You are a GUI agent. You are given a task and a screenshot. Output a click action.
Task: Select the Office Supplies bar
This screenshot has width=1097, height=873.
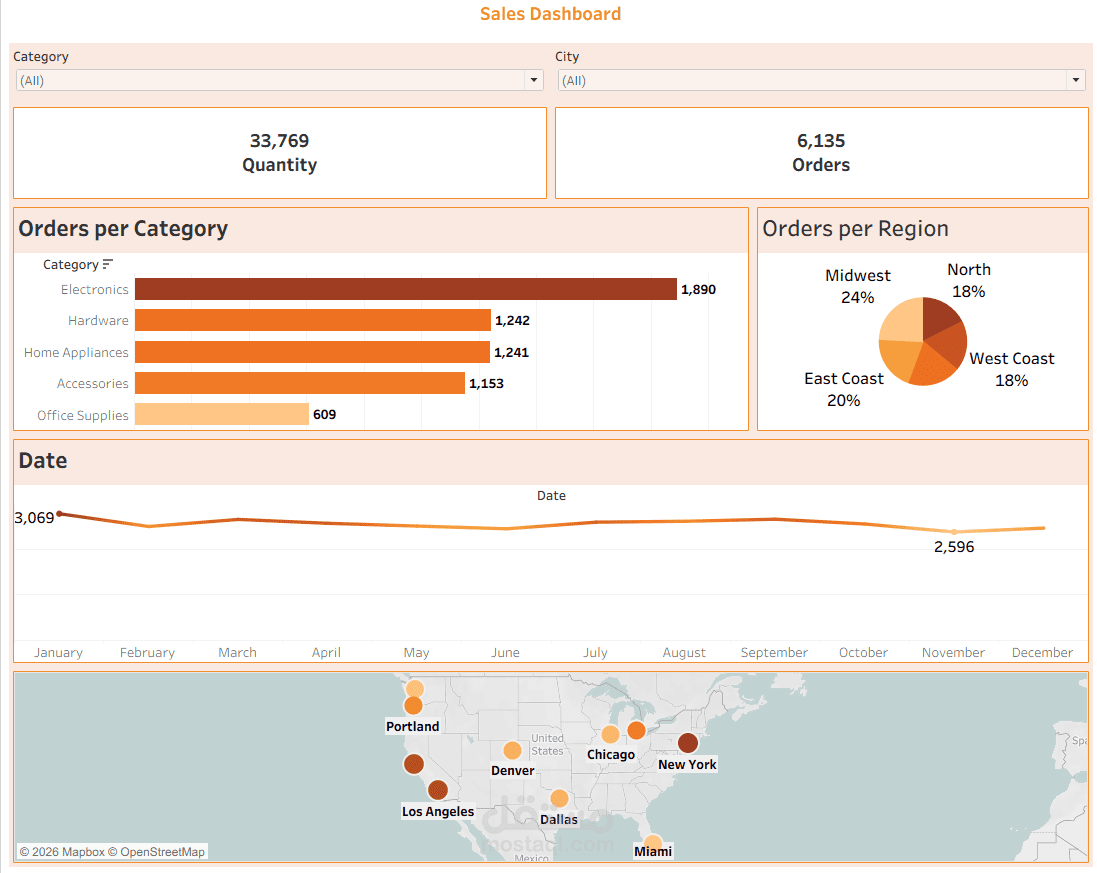tap(220, 414)
